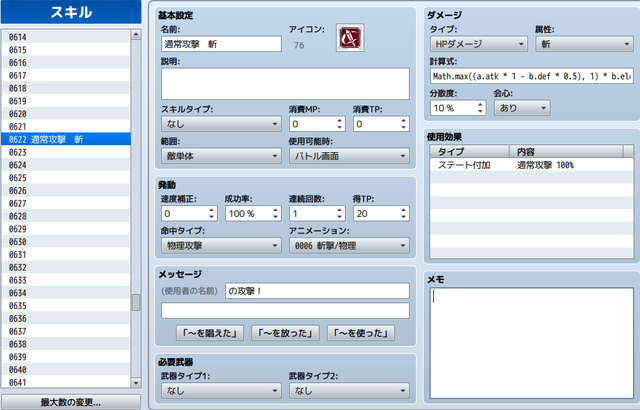
Task: Click the skill list scroll-down arrow
Action: pos(136,383)
